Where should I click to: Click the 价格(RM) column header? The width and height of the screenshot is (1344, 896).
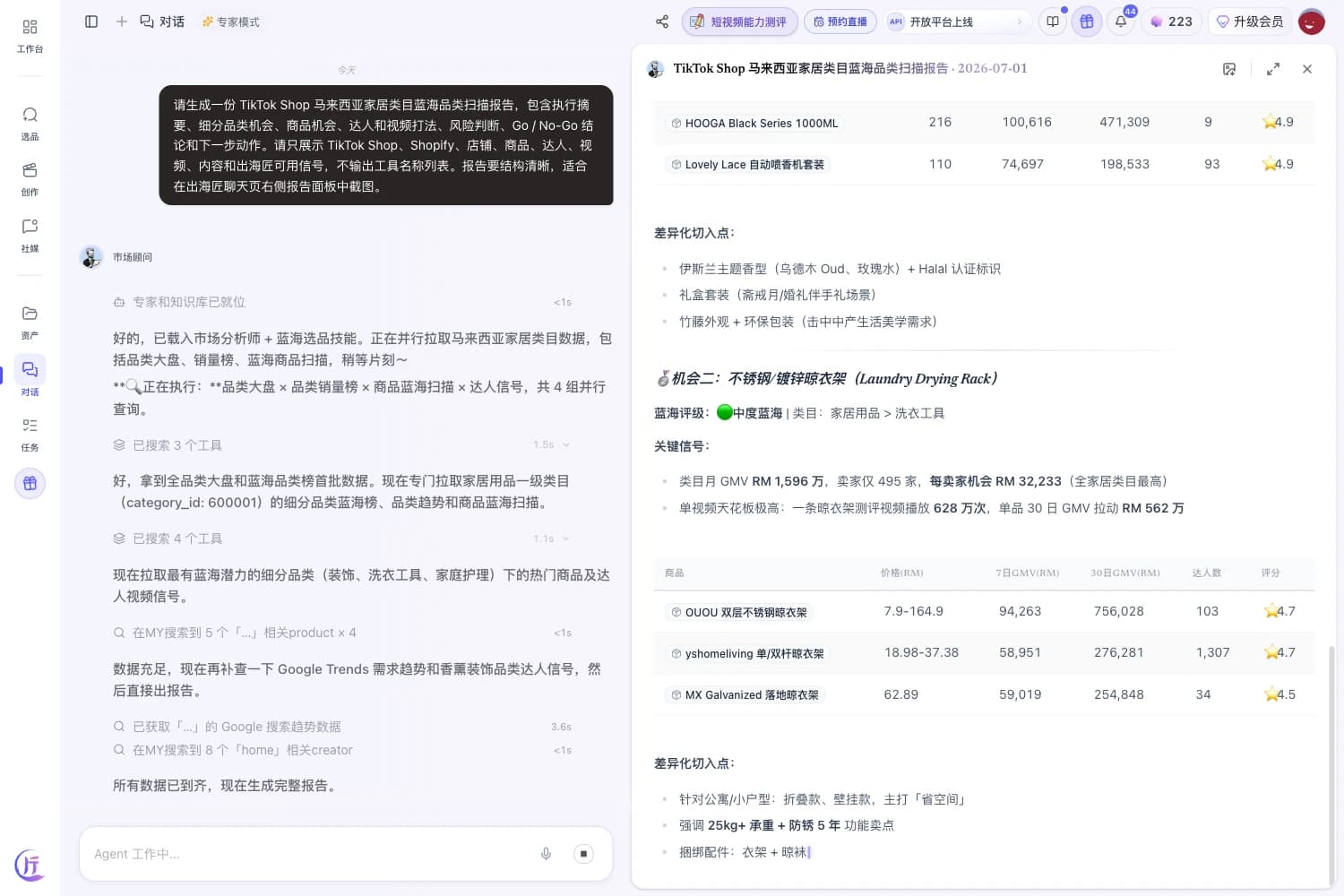pos(901,573)
